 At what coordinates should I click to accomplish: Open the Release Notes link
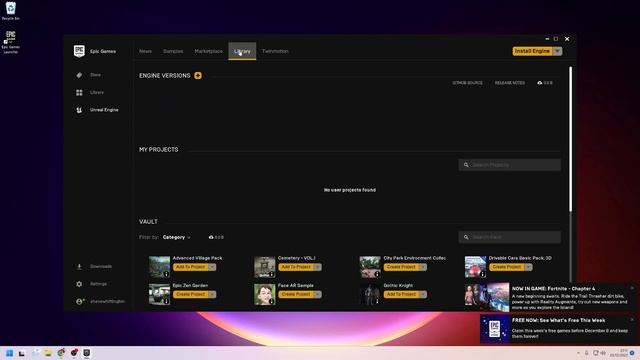pyautogui.click(x=510, y=83)
